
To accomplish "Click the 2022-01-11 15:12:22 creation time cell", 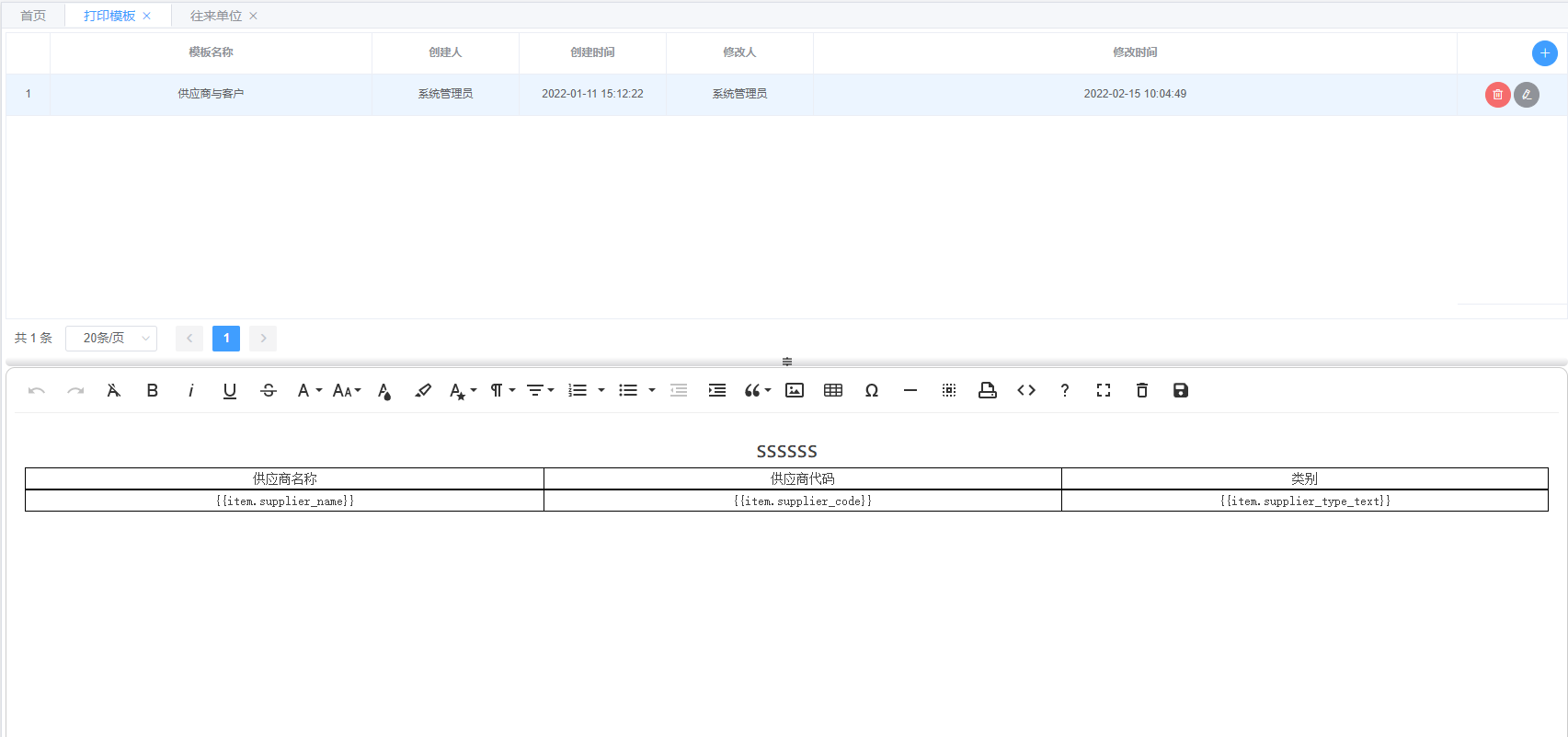I will tap(592, 94).
